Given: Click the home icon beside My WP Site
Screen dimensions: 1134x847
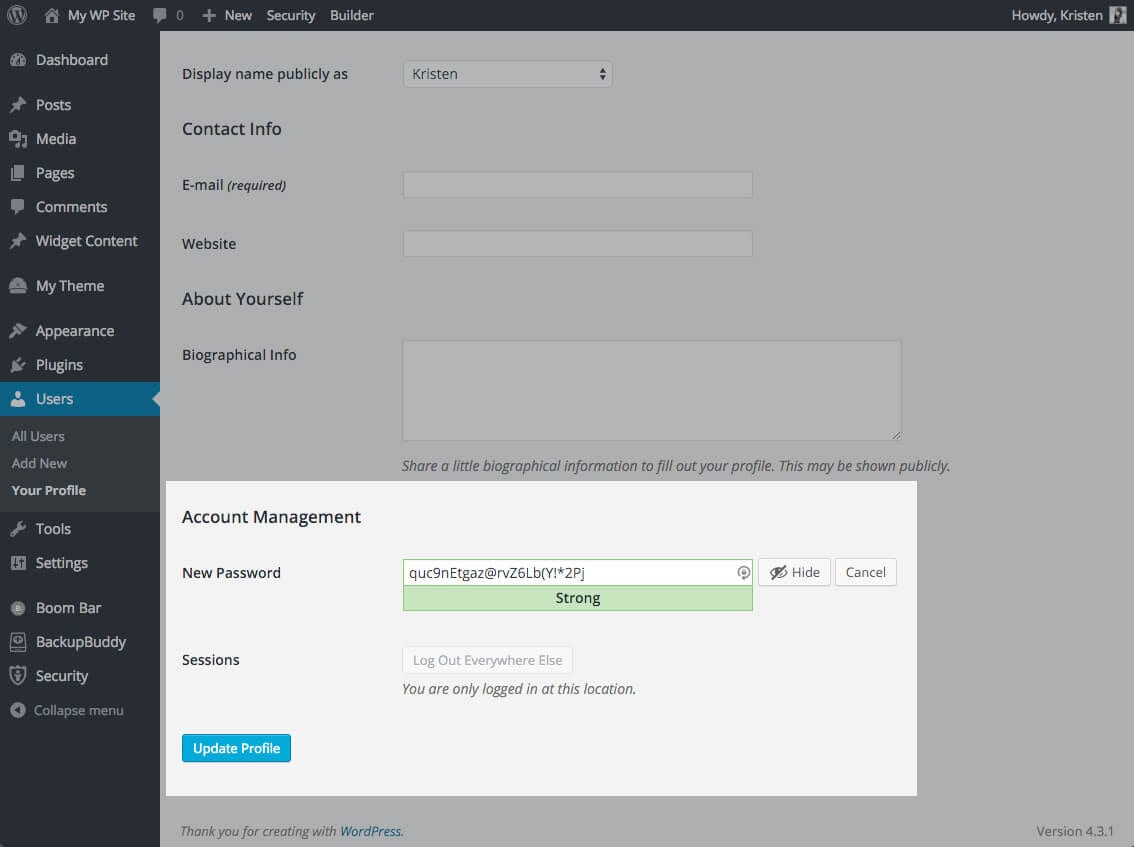Looking at the screenshot, I should pos(51,15).
